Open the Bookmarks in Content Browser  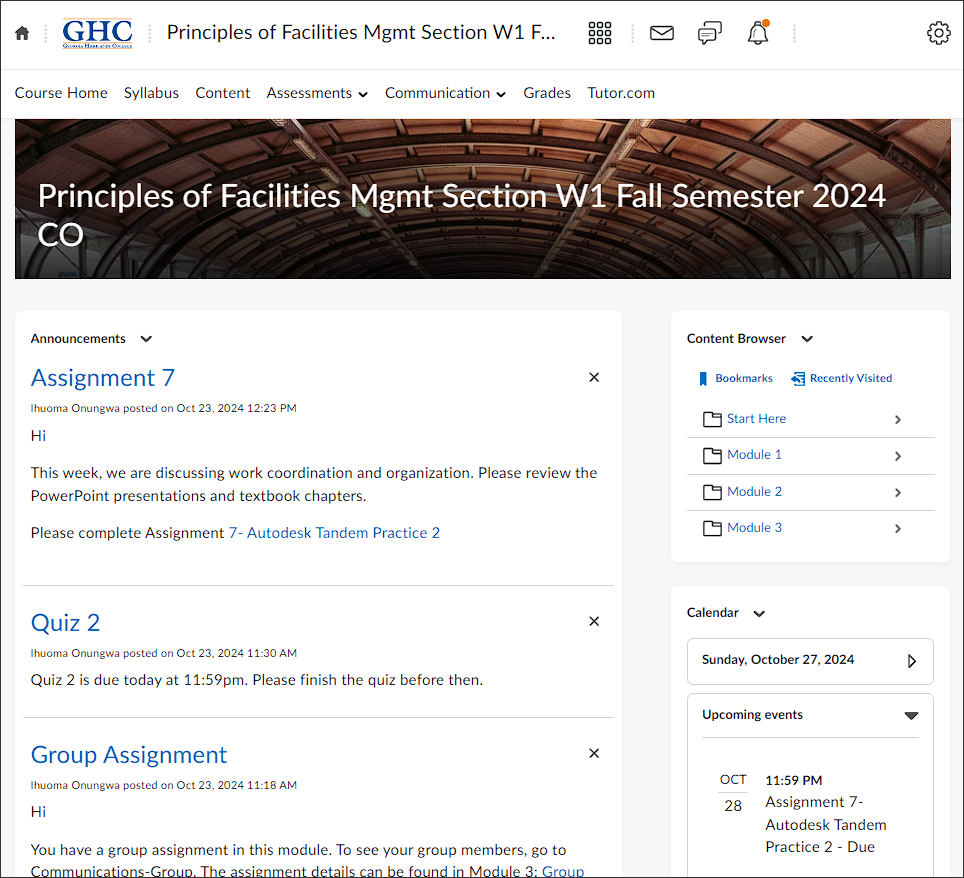coord(735,378)
